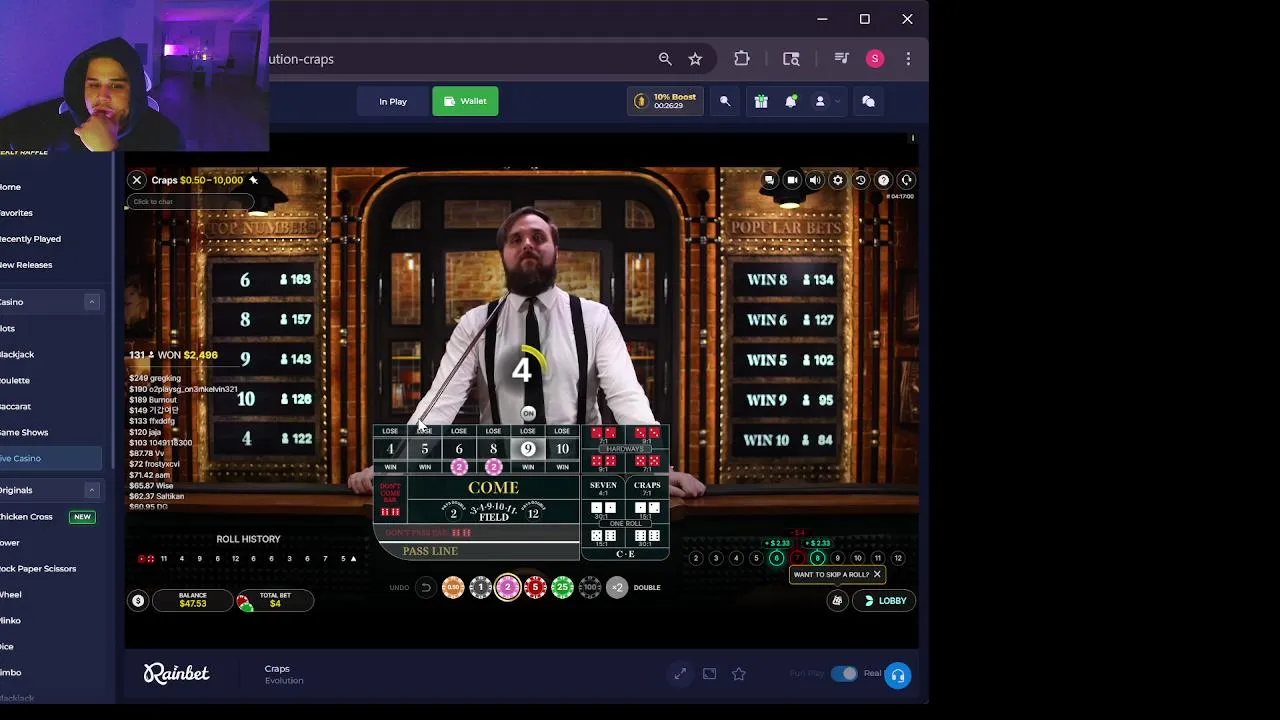Select the 5 red chip
This screenshot has width=1280, height=720.
(x=535, y=587)
